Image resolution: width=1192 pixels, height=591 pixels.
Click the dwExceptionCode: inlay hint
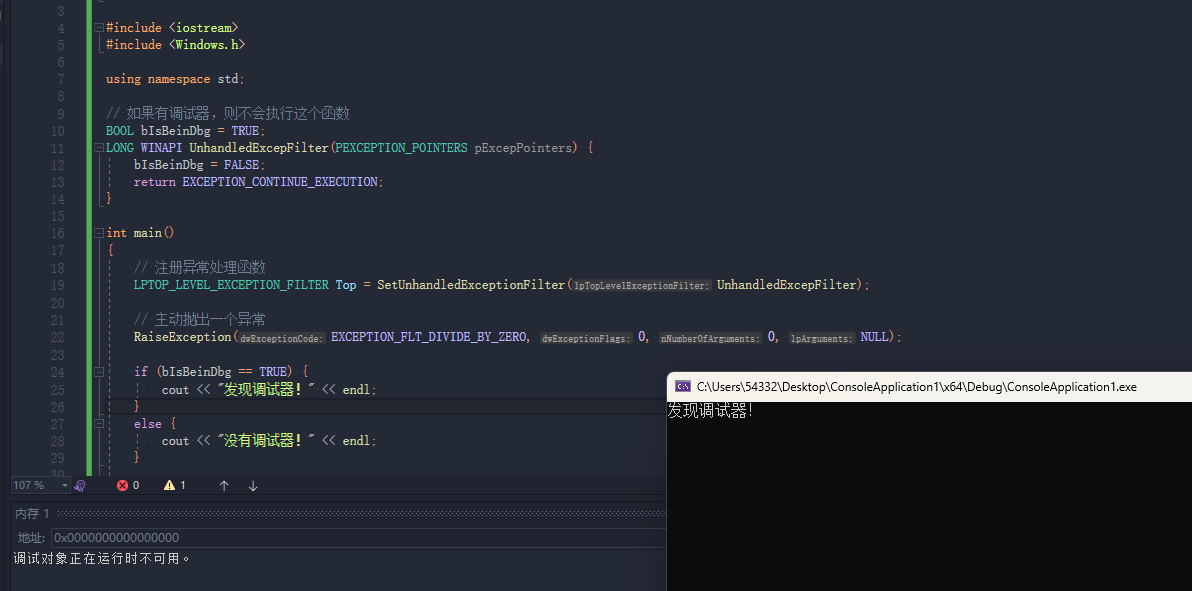[x=283, y=338]
